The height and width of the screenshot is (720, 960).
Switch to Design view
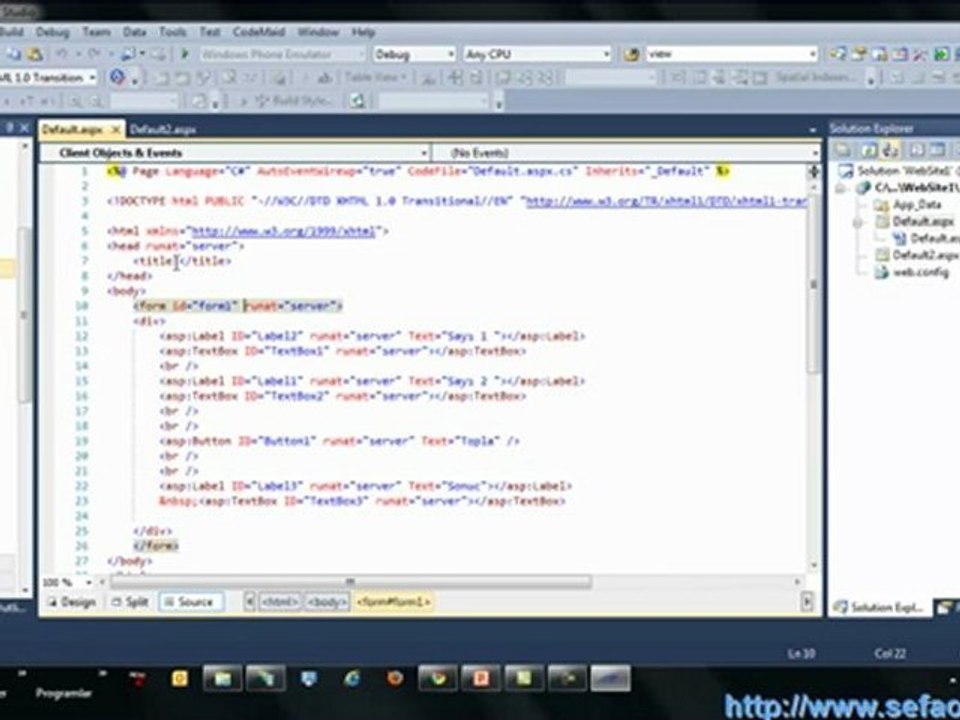click(x=72, y=602)
